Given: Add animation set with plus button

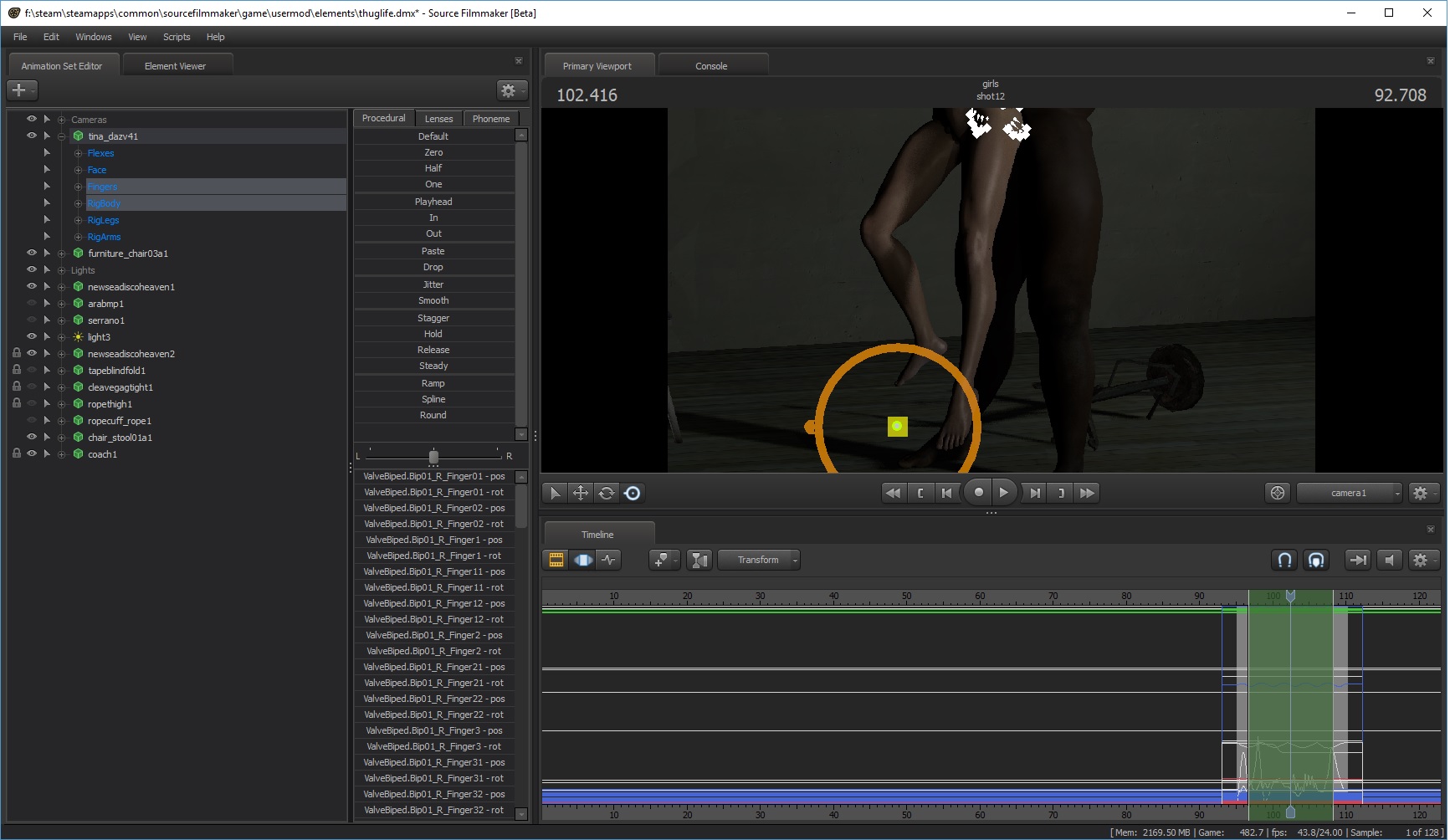Looking at the screenshot, I should 22,90.
